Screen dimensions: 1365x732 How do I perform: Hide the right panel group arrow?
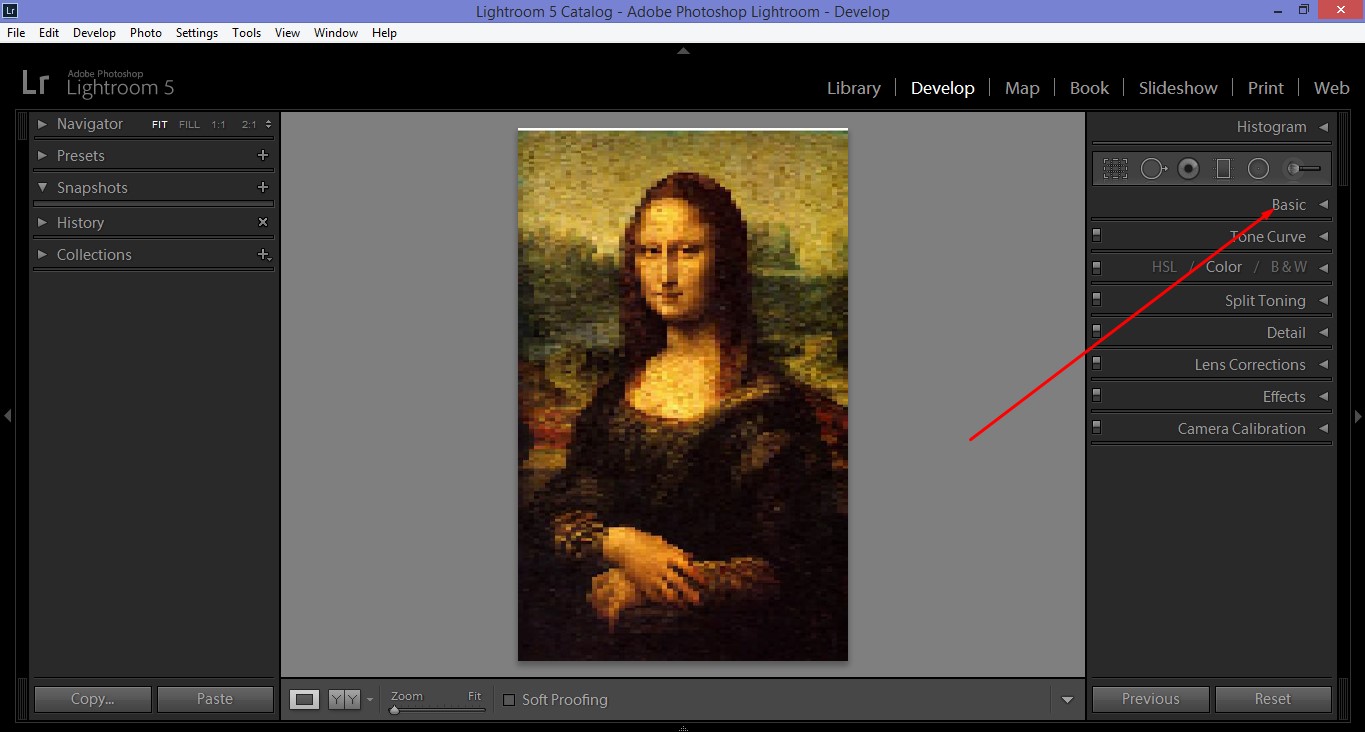click(x=1358, y=415)
